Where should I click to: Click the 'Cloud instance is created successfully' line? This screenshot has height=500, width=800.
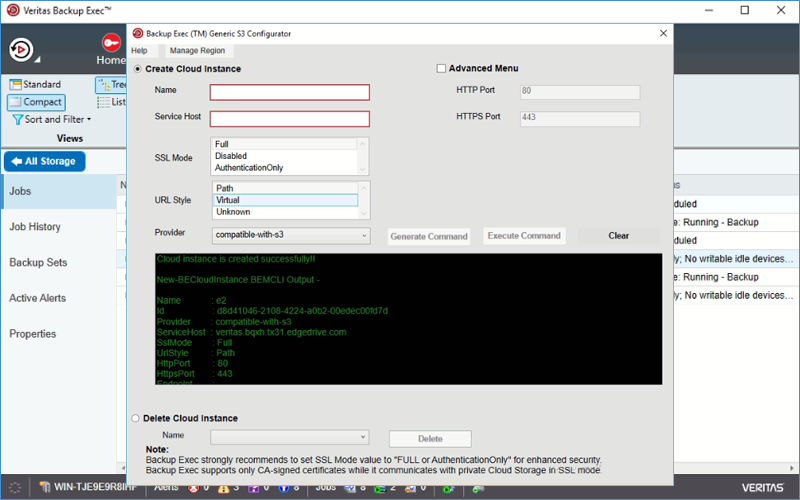click(x=236, y=259)
